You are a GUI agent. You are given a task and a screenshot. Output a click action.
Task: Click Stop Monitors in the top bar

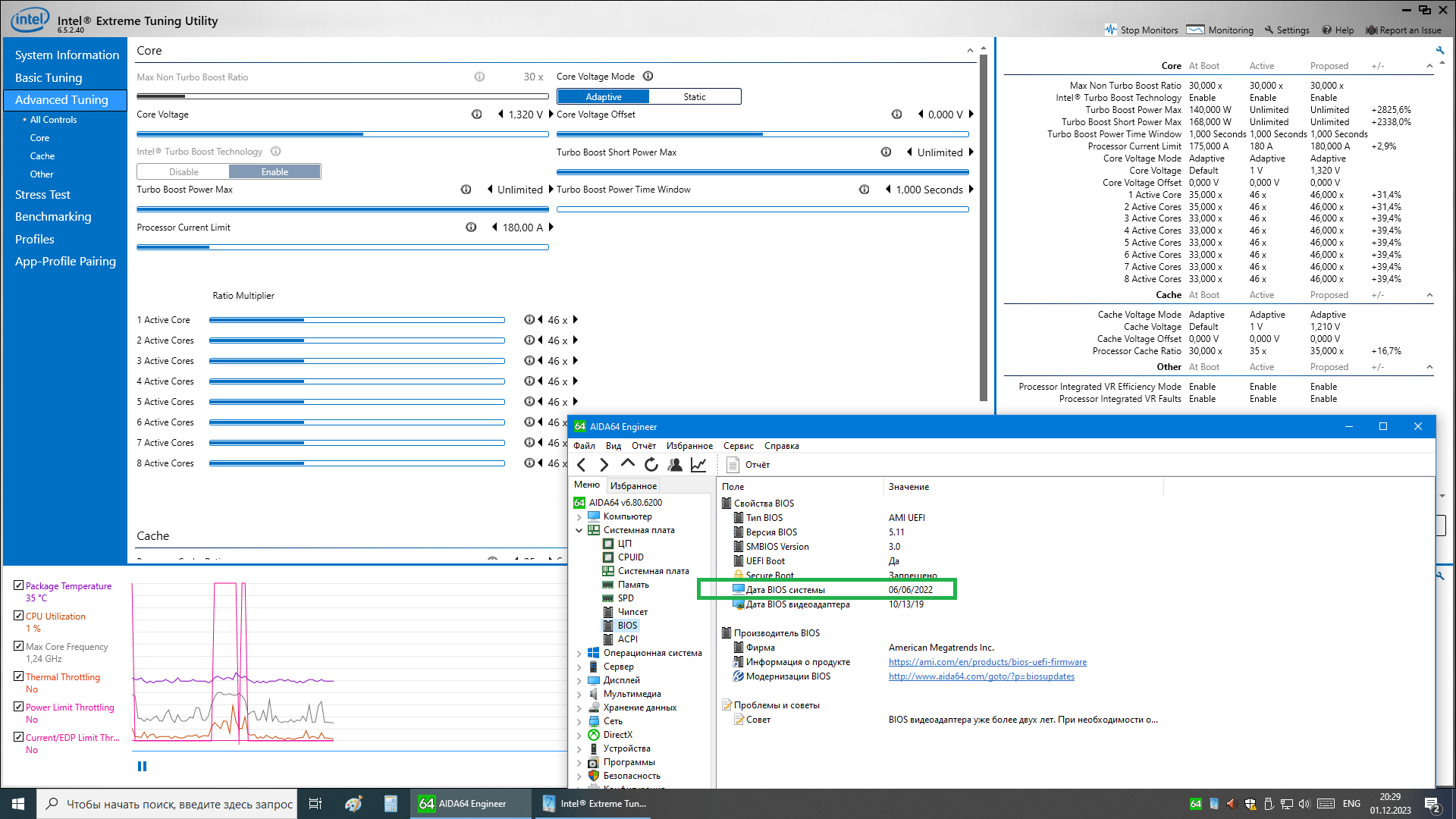tap(1141, 30)
